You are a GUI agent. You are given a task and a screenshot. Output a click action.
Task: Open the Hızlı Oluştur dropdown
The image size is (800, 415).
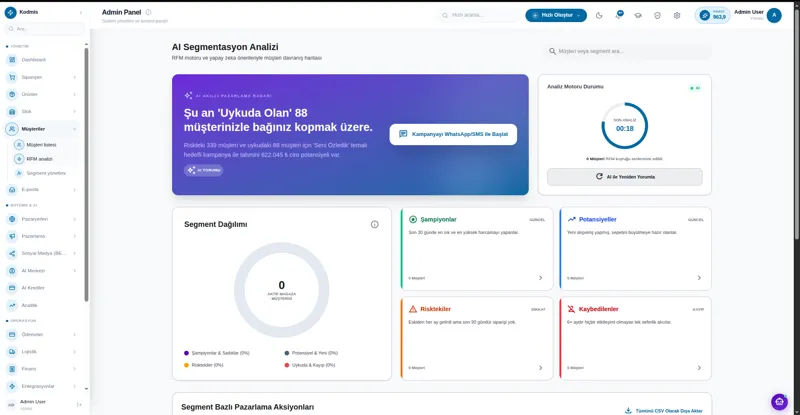556,15
